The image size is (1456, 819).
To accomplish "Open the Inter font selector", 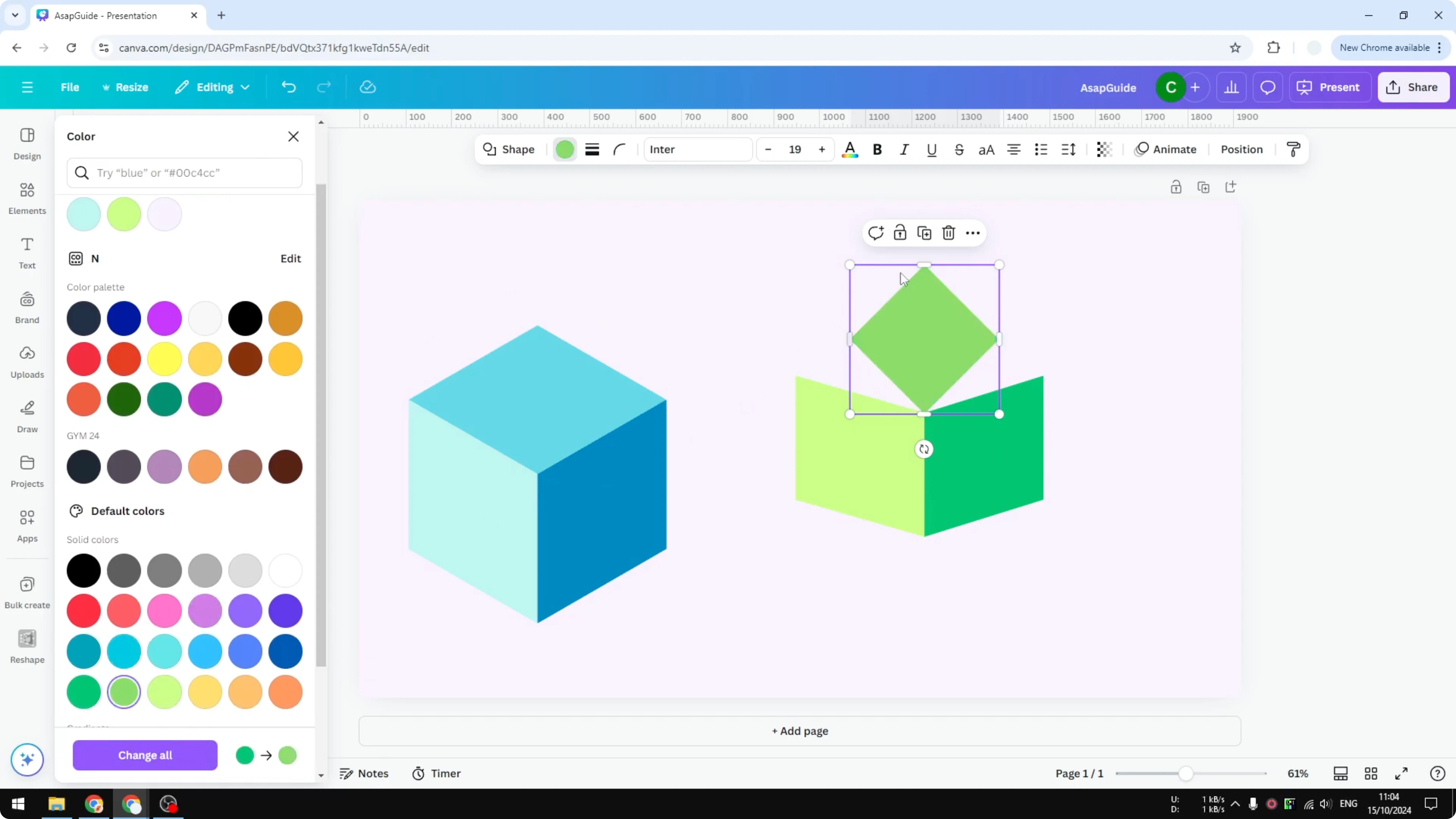I will [698, 149].
